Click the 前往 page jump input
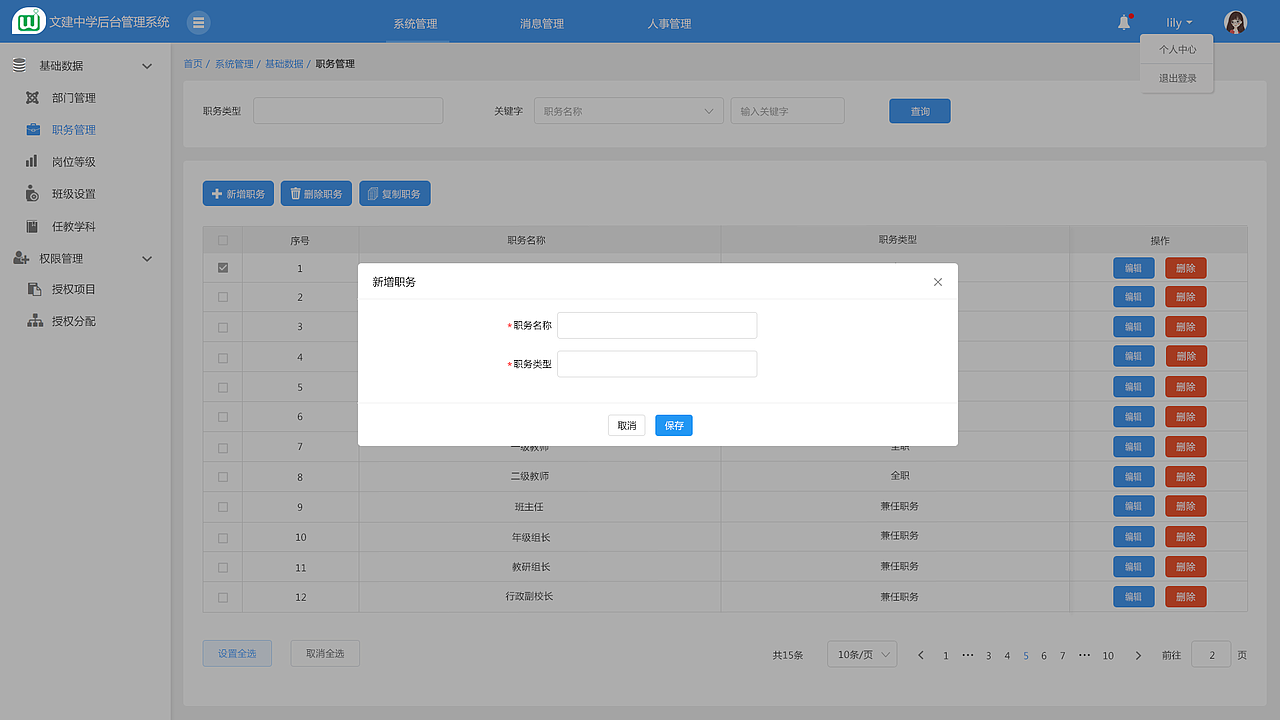 click(1211, 654)
